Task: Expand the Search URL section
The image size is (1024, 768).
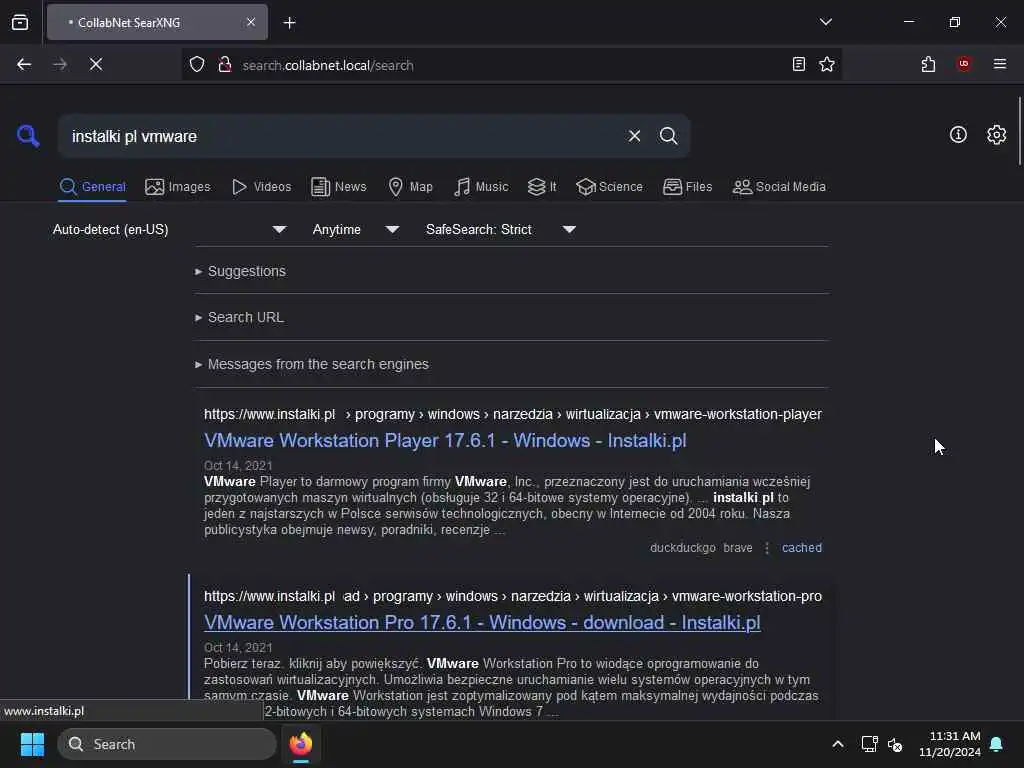Action: pyautogui.click(x=239, y=317)
